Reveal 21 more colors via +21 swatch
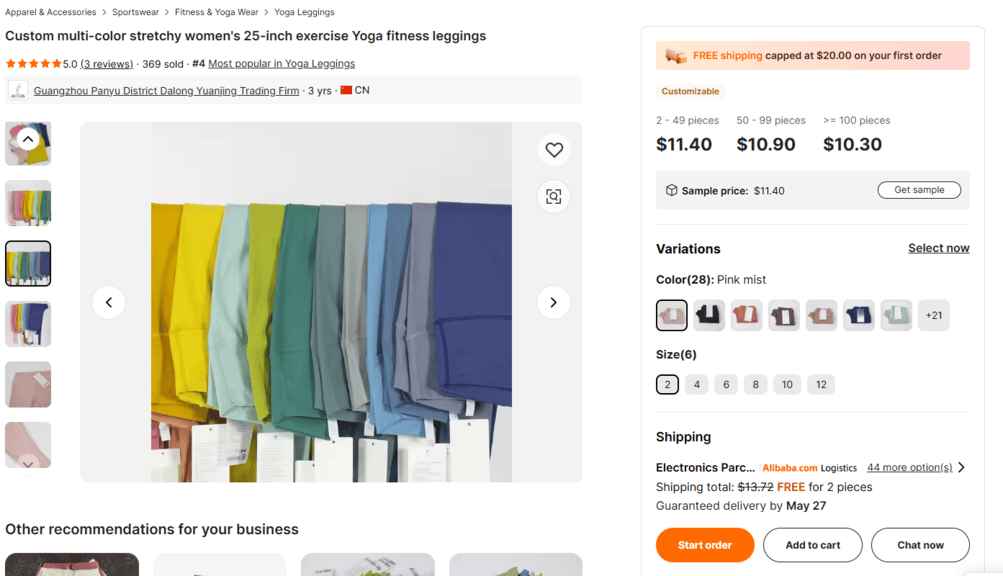Viewport: 1003px width, 576px height. point(933,315)
